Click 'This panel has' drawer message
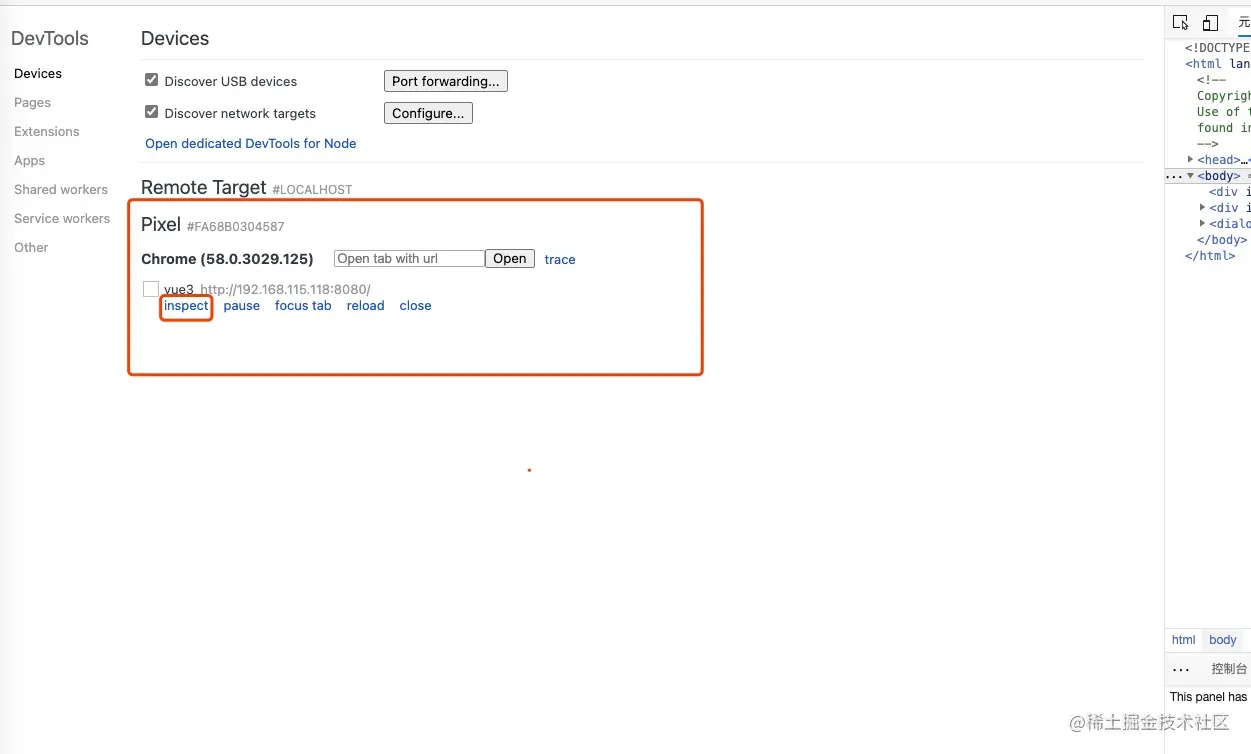This screenshot has width=1251, height=754. click(1209, 697)
